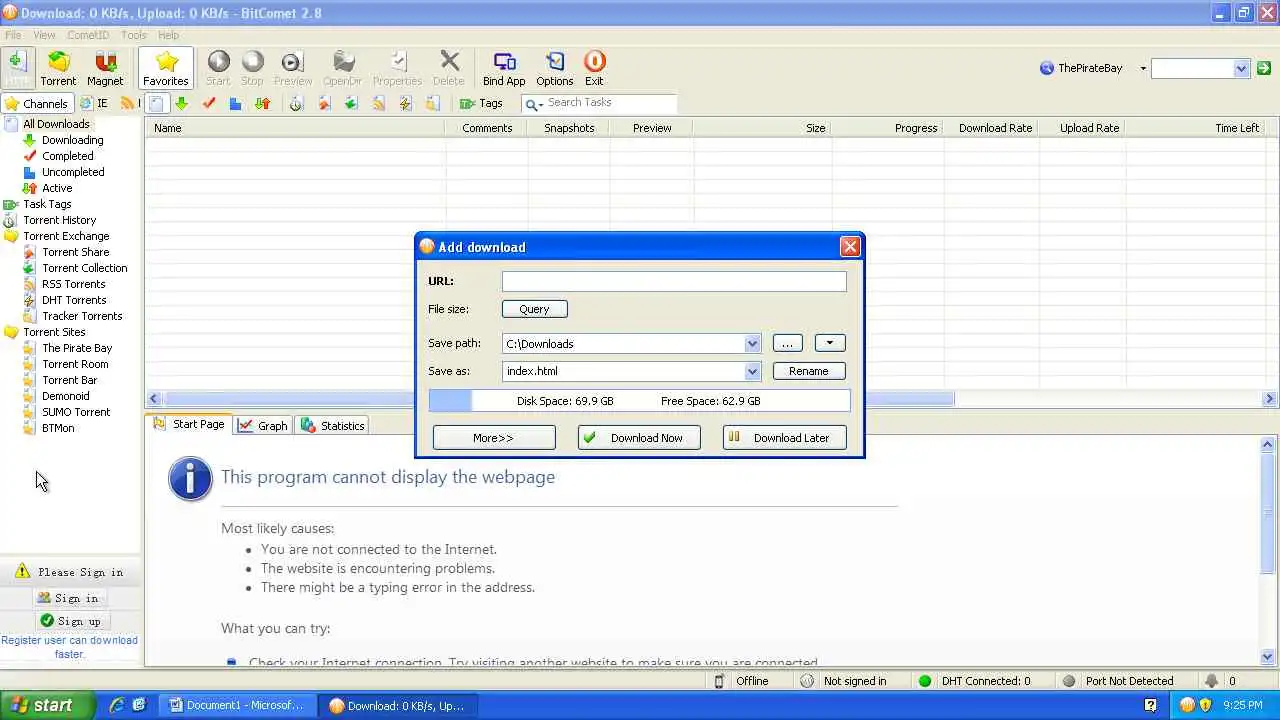Click the Internet Explorer quick launch icon

[117, 705]
